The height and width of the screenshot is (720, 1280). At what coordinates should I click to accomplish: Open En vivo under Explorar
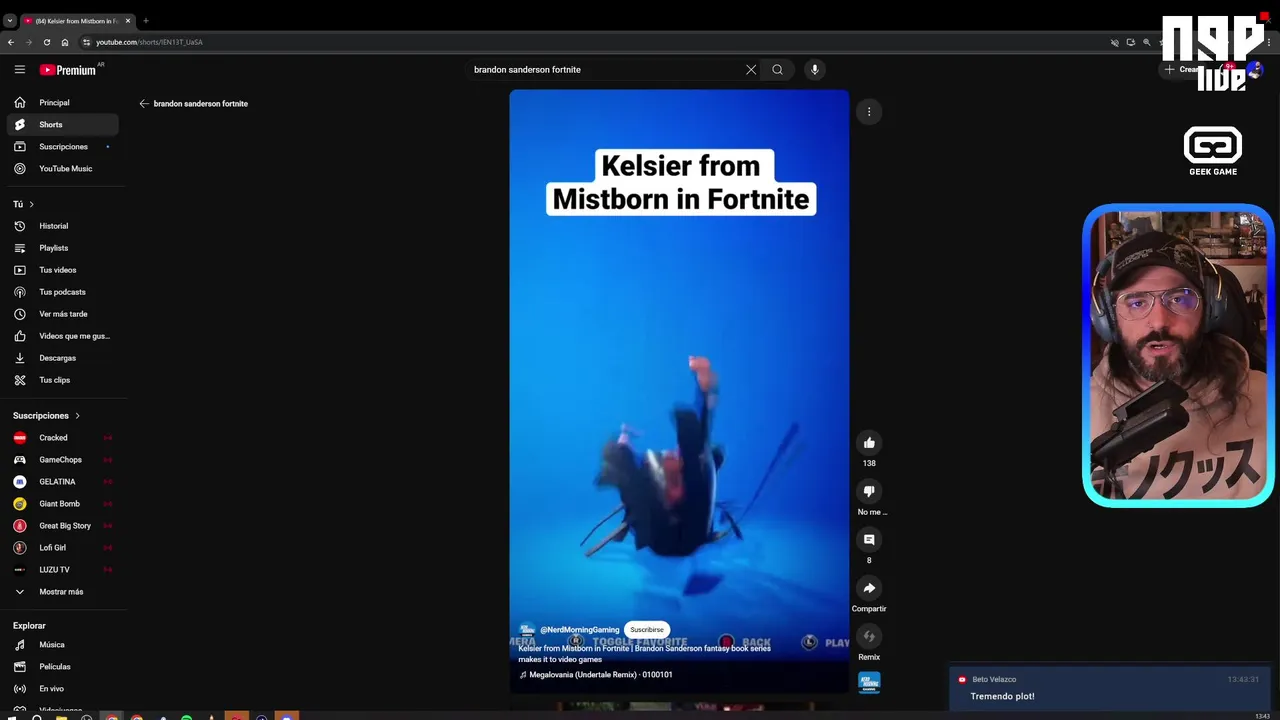[62, 689]
